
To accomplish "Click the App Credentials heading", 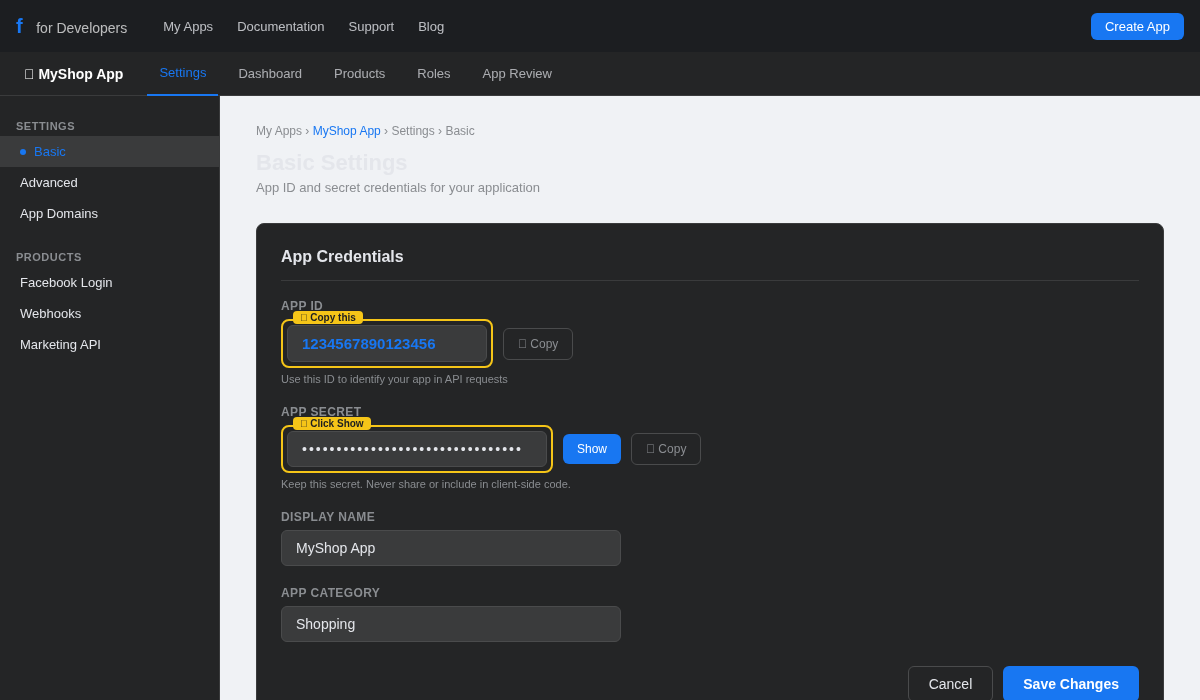I will coord(342,257).
